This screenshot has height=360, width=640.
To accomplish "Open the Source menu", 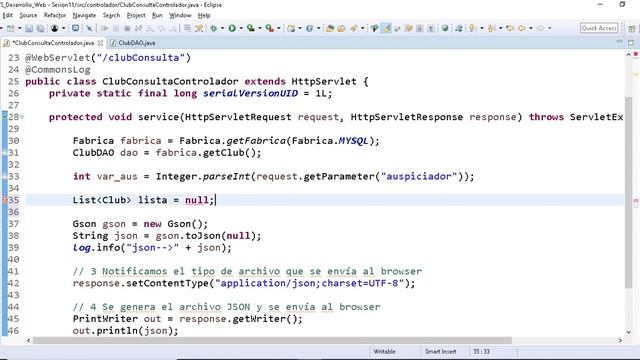I will coord(28,16).
